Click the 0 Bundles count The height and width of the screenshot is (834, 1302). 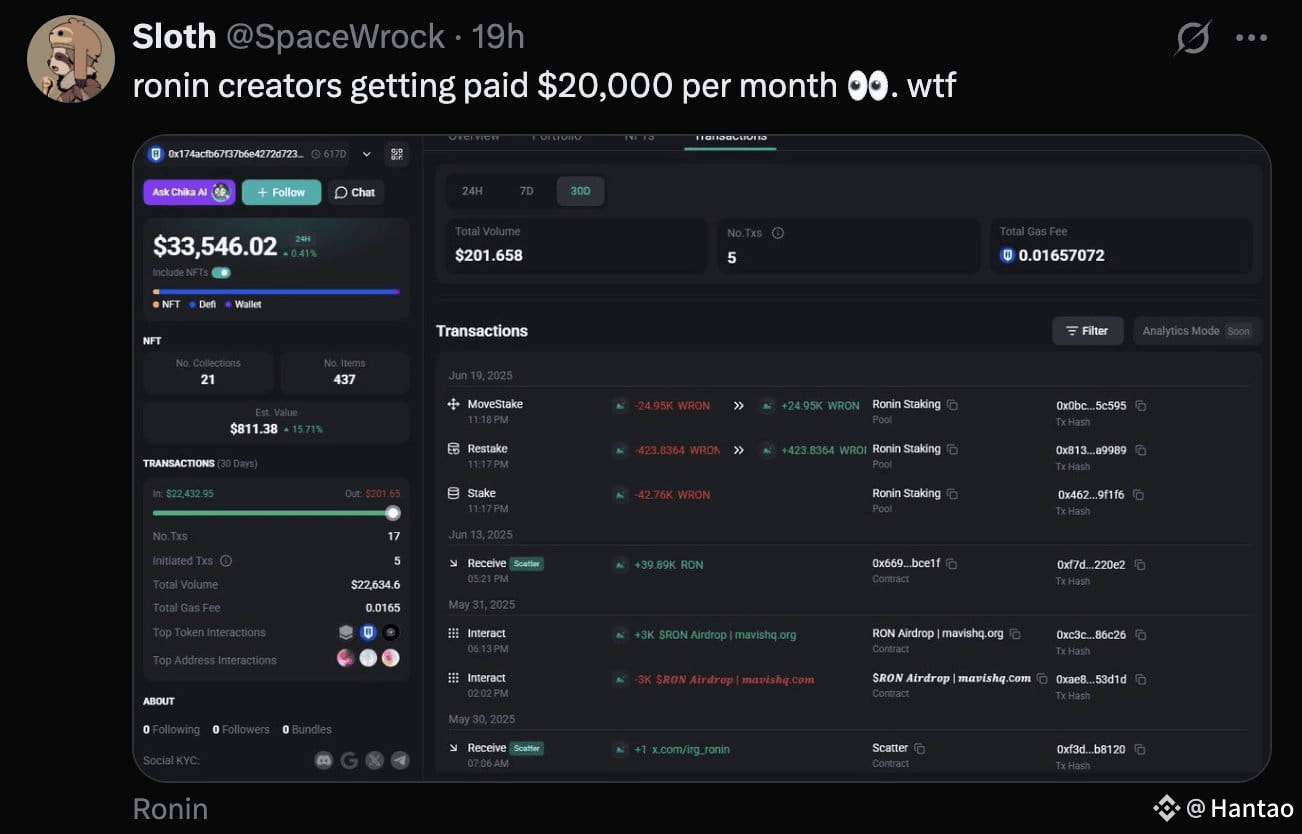pyautogui.click(x=307, y=730)
